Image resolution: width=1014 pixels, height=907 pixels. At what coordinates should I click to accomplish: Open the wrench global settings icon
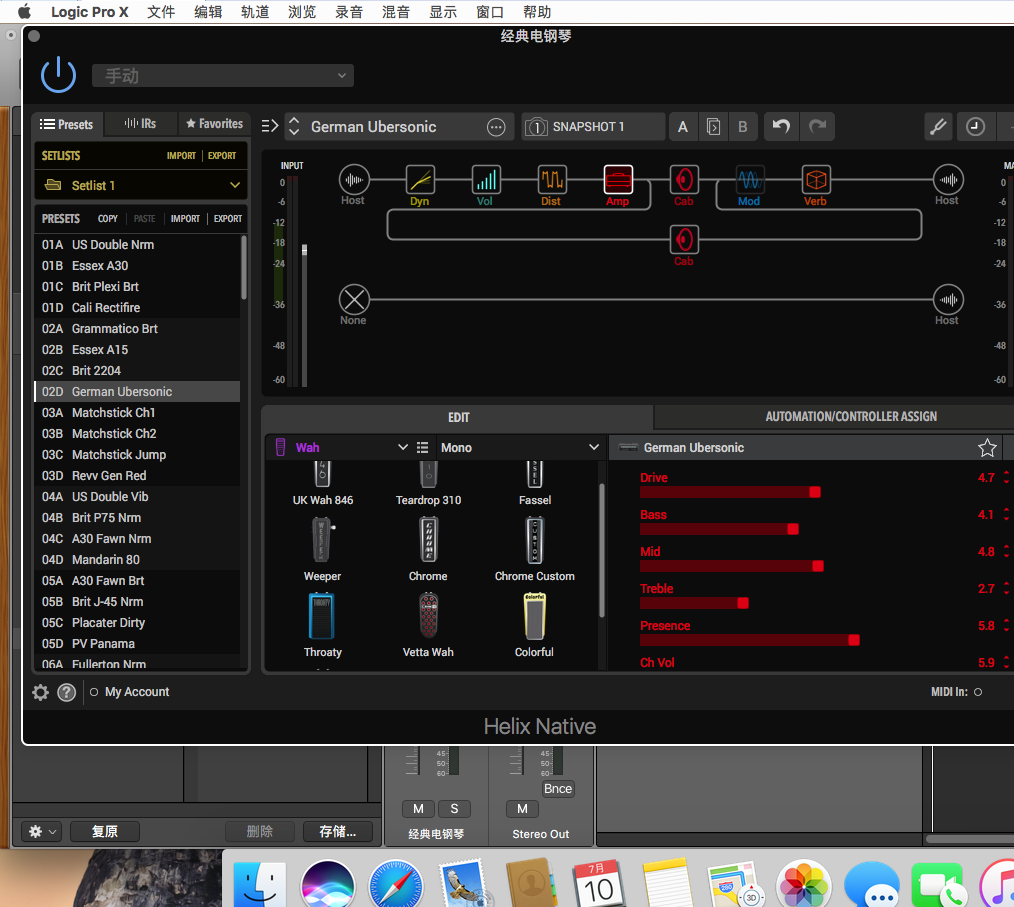click(x=938, y=126)
